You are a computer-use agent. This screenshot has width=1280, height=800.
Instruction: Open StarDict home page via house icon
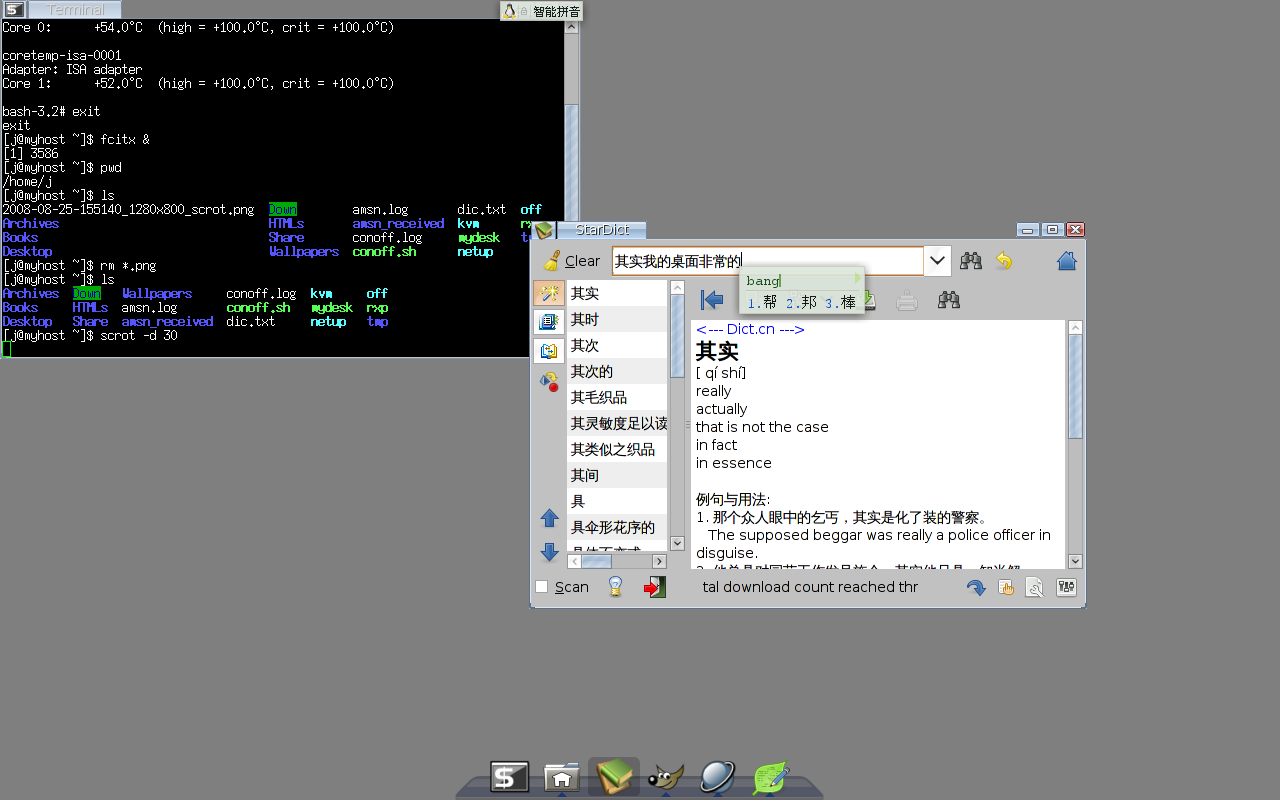click(x=1067, y=261)
